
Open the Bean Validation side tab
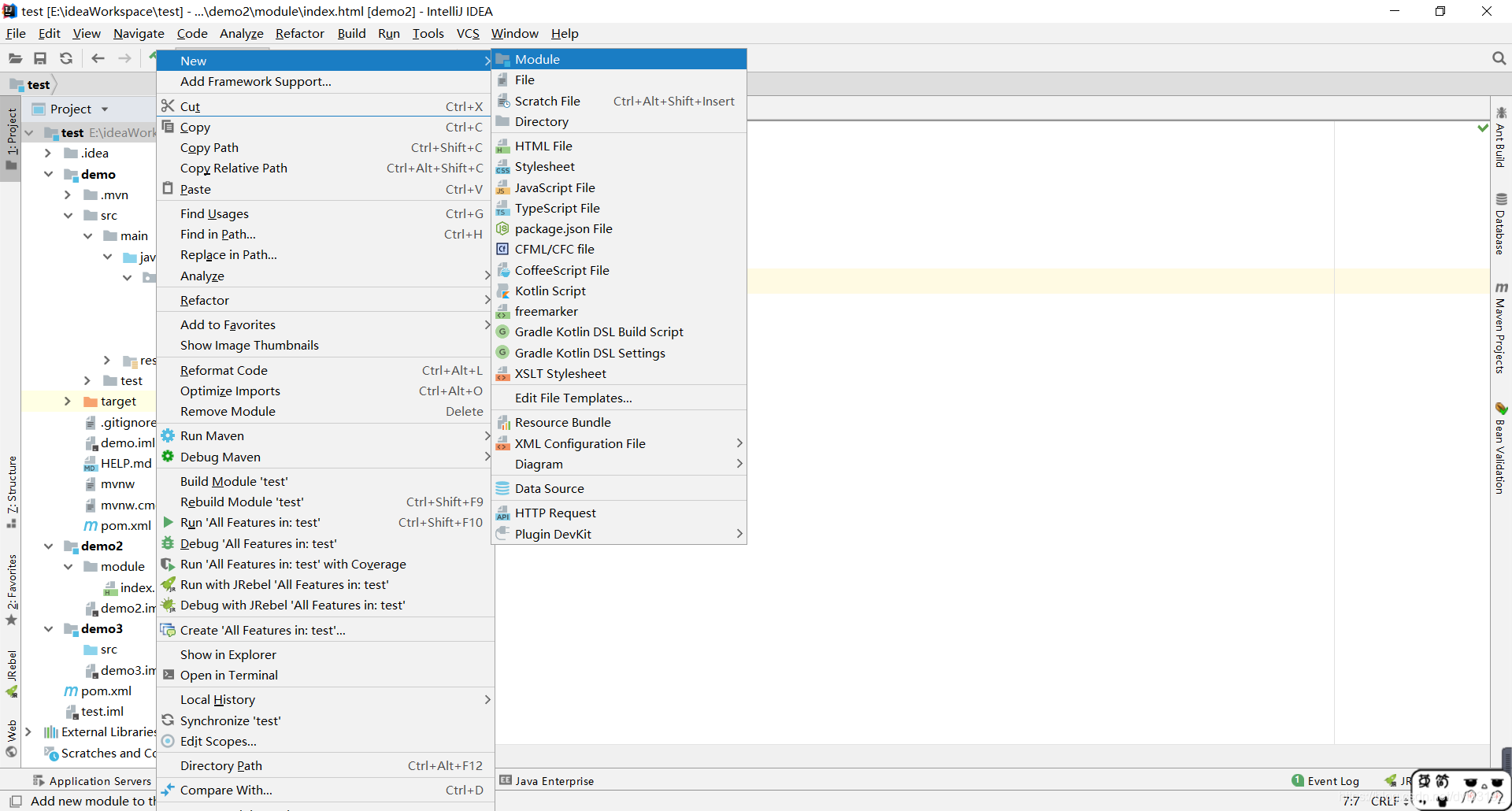pos(1501,449)
